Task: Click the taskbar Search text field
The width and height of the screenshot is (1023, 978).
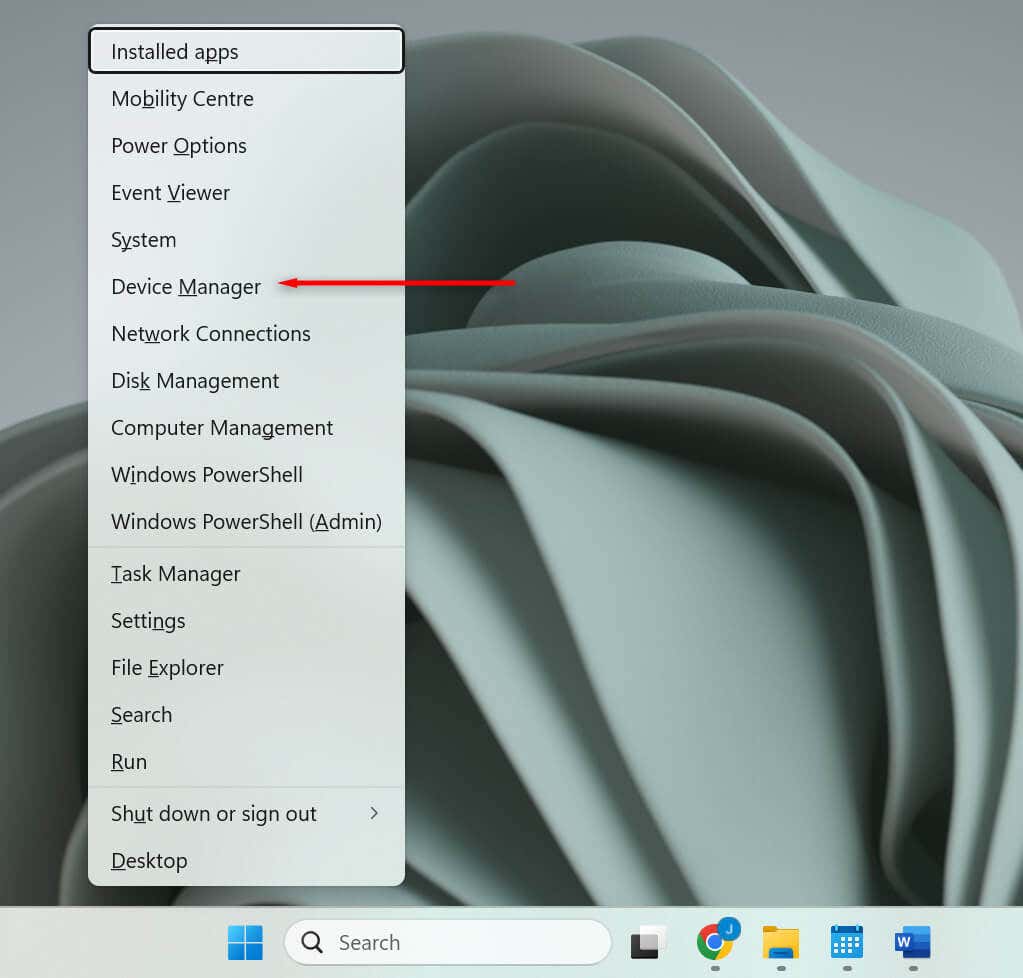Action: pyautogui.click(x=460, y=942)
